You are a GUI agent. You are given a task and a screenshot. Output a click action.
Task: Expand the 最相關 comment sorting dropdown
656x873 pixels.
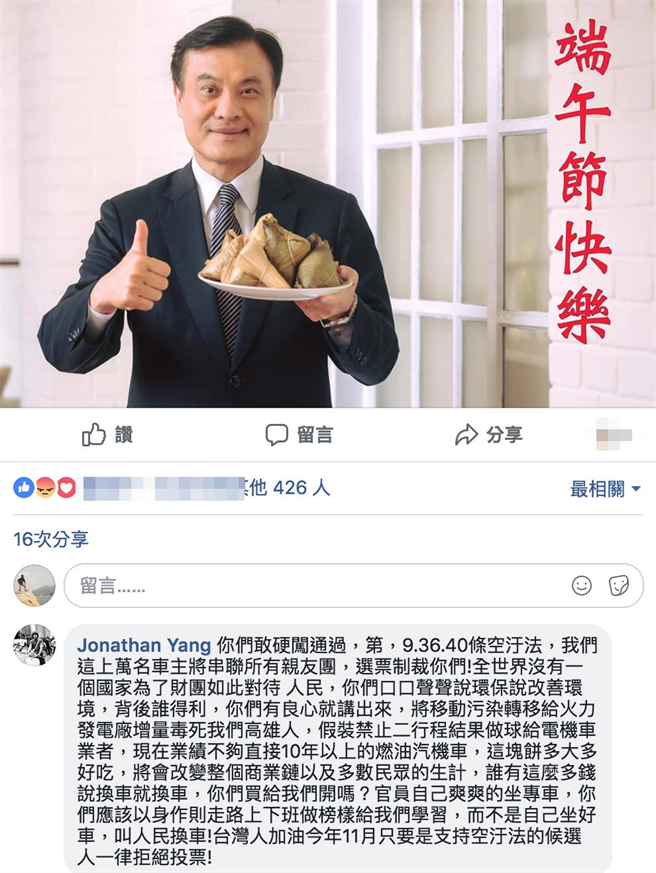pyautogui.click(x=605, y=489)
